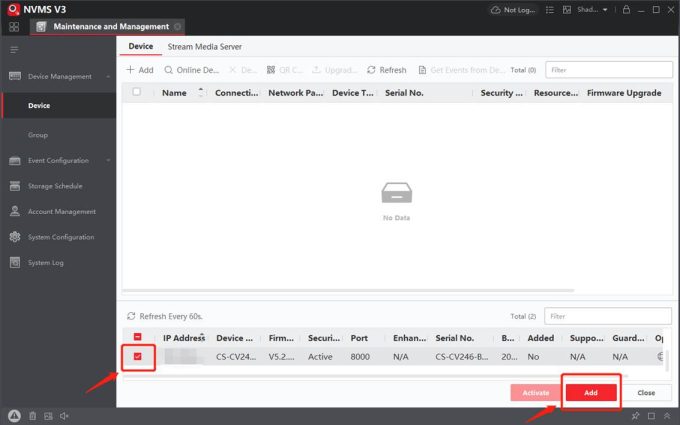This screenshot has width=680, height=425.
Task: Select Group in the sidebar
Action: click(x=38, y=134)
